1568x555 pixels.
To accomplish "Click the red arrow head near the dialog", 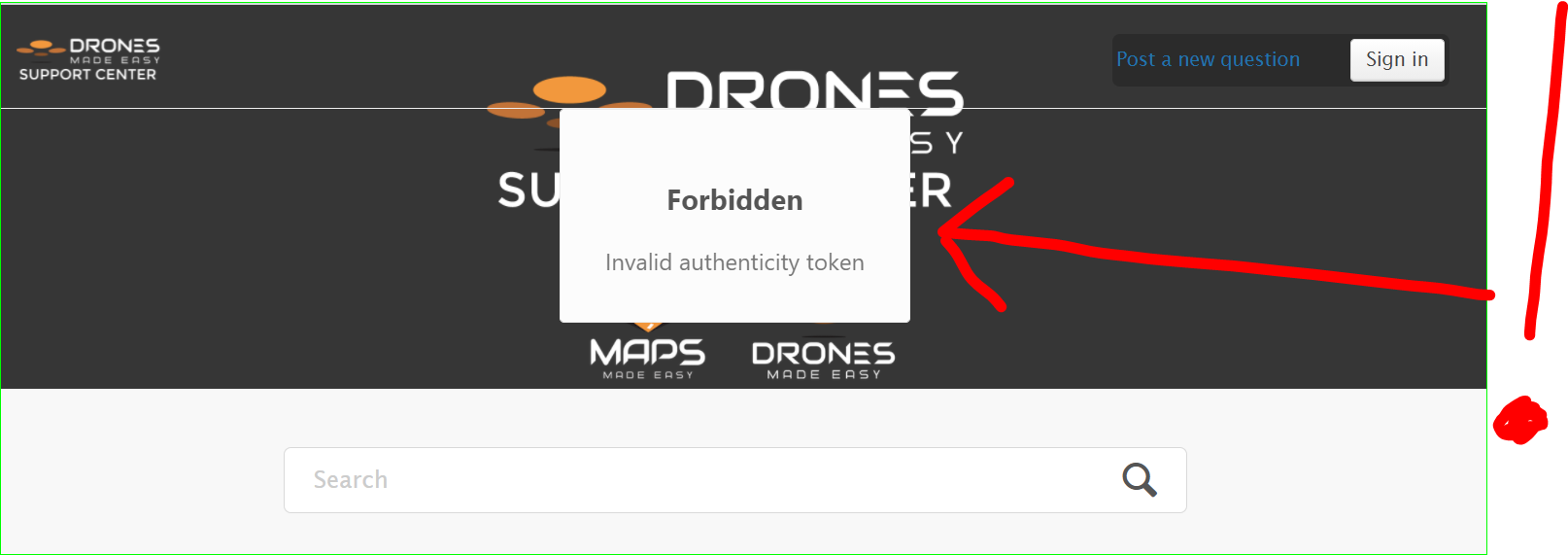I will point(971,241).
